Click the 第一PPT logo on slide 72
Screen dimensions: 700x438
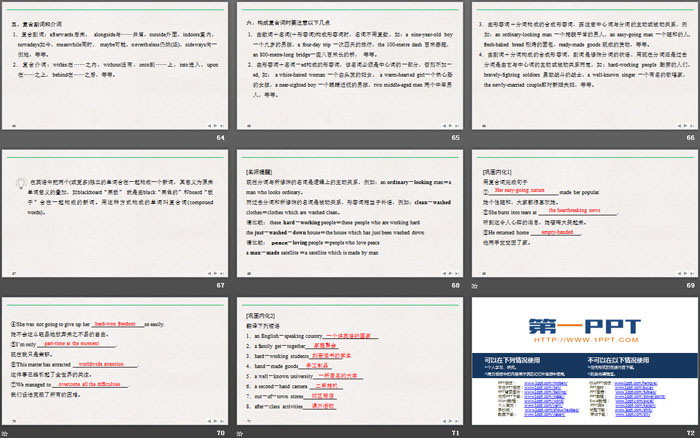[585, 326]
